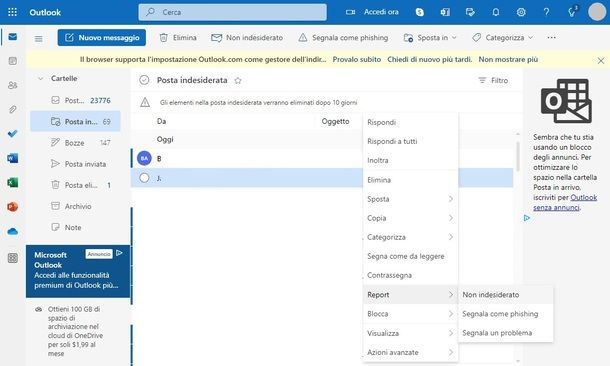Viewport: 610px width, 366px height.
Task: Open the People contacts icon
Action: [12, 85]
